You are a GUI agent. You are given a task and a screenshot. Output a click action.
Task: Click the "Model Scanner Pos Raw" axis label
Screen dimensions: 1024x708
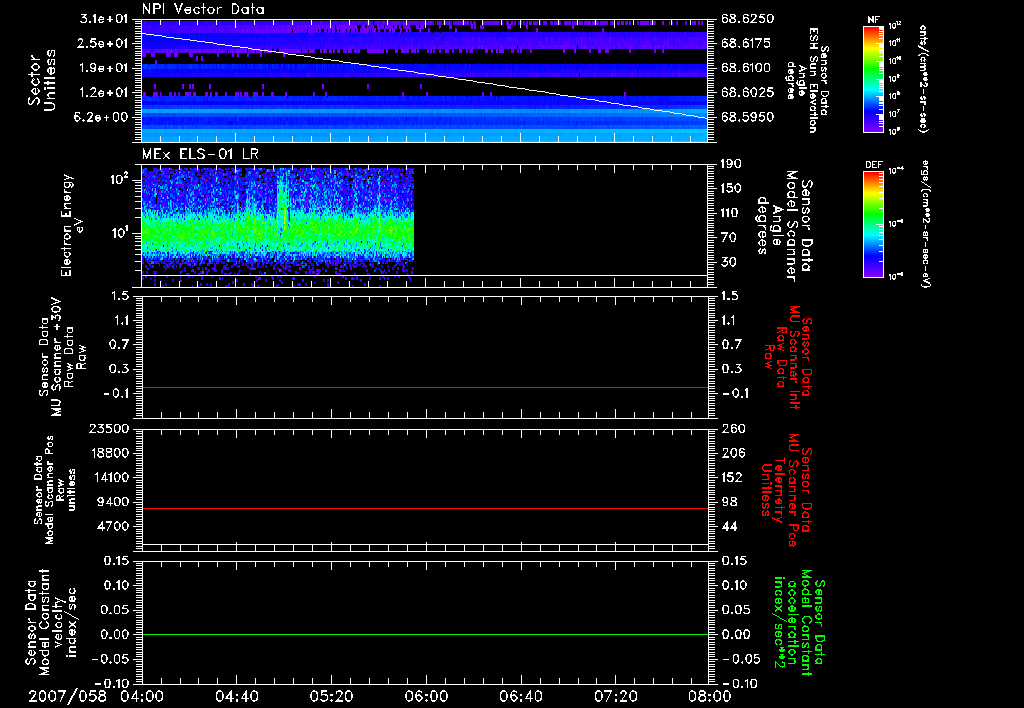[54, 490]
